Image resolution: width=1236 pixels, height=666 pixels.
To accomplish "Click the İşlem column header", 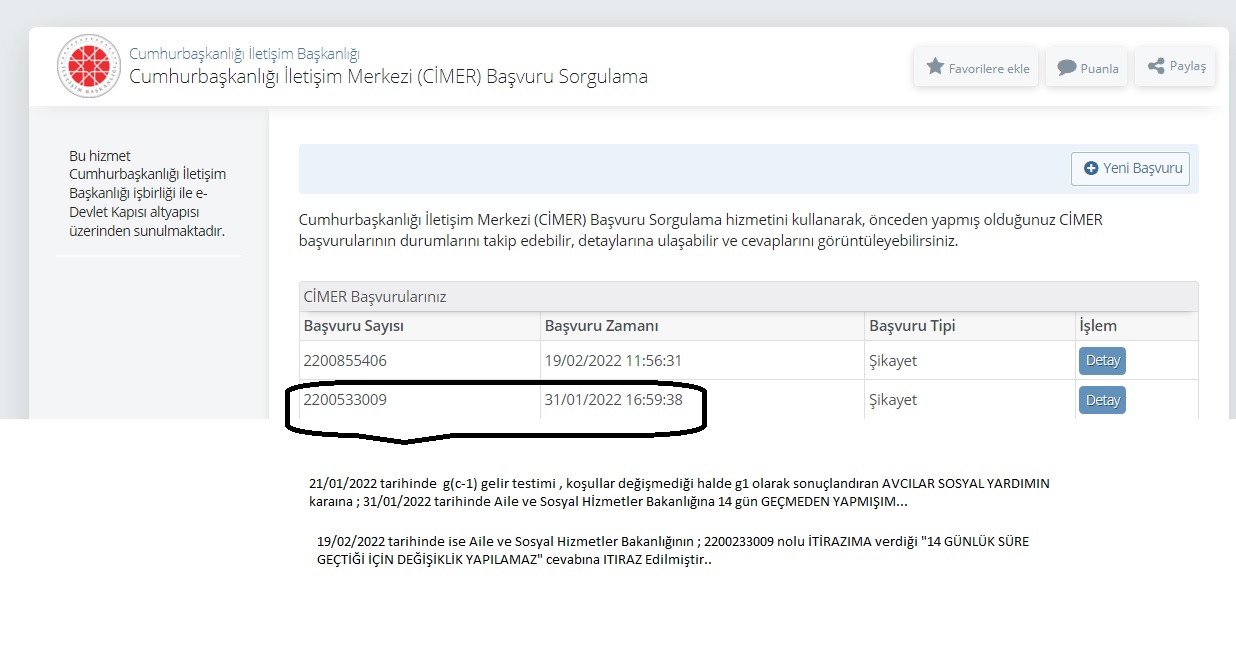I will [x=1097, y=326].
